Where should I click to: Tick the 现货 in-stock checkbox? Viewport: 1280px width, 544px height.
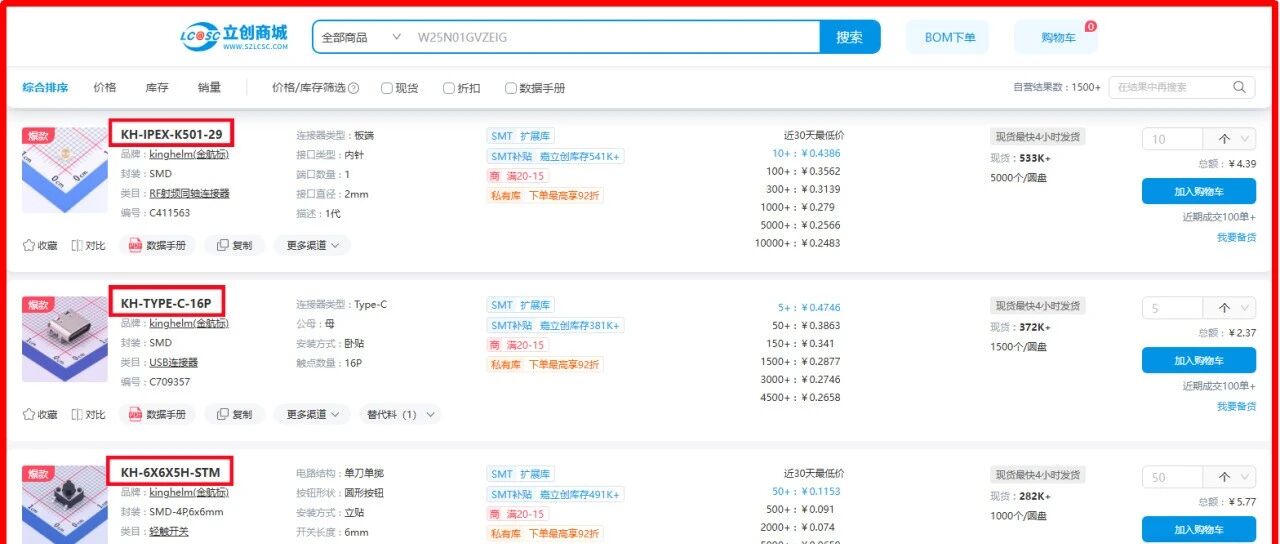tap(387, 88)
